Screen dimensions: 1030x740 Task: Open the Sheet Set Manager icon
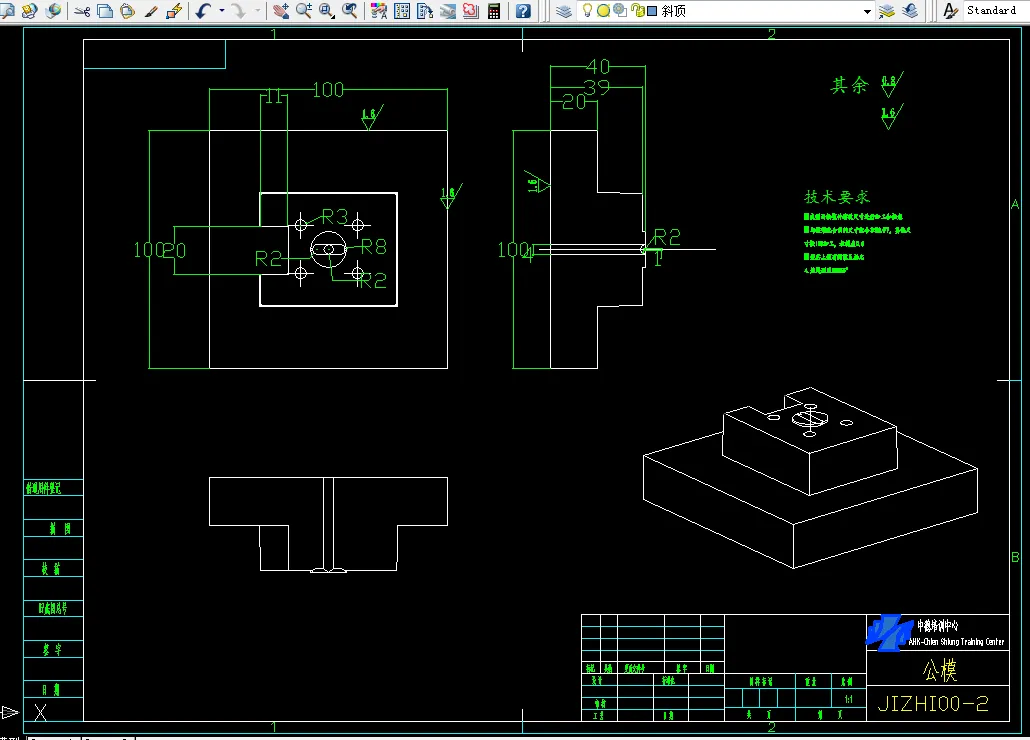coord(448,11)
